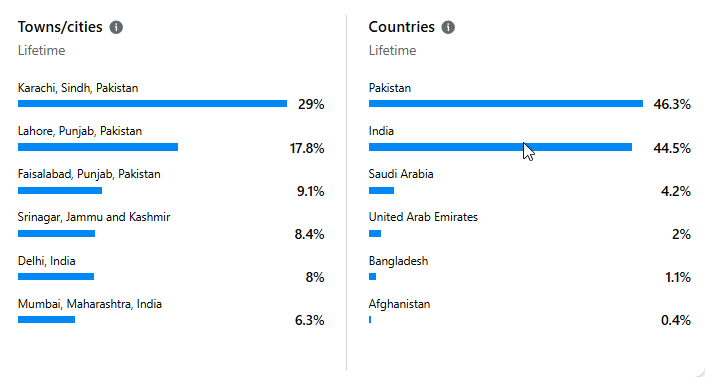Click the Pakistan country bar

click(x=506, y=104)
